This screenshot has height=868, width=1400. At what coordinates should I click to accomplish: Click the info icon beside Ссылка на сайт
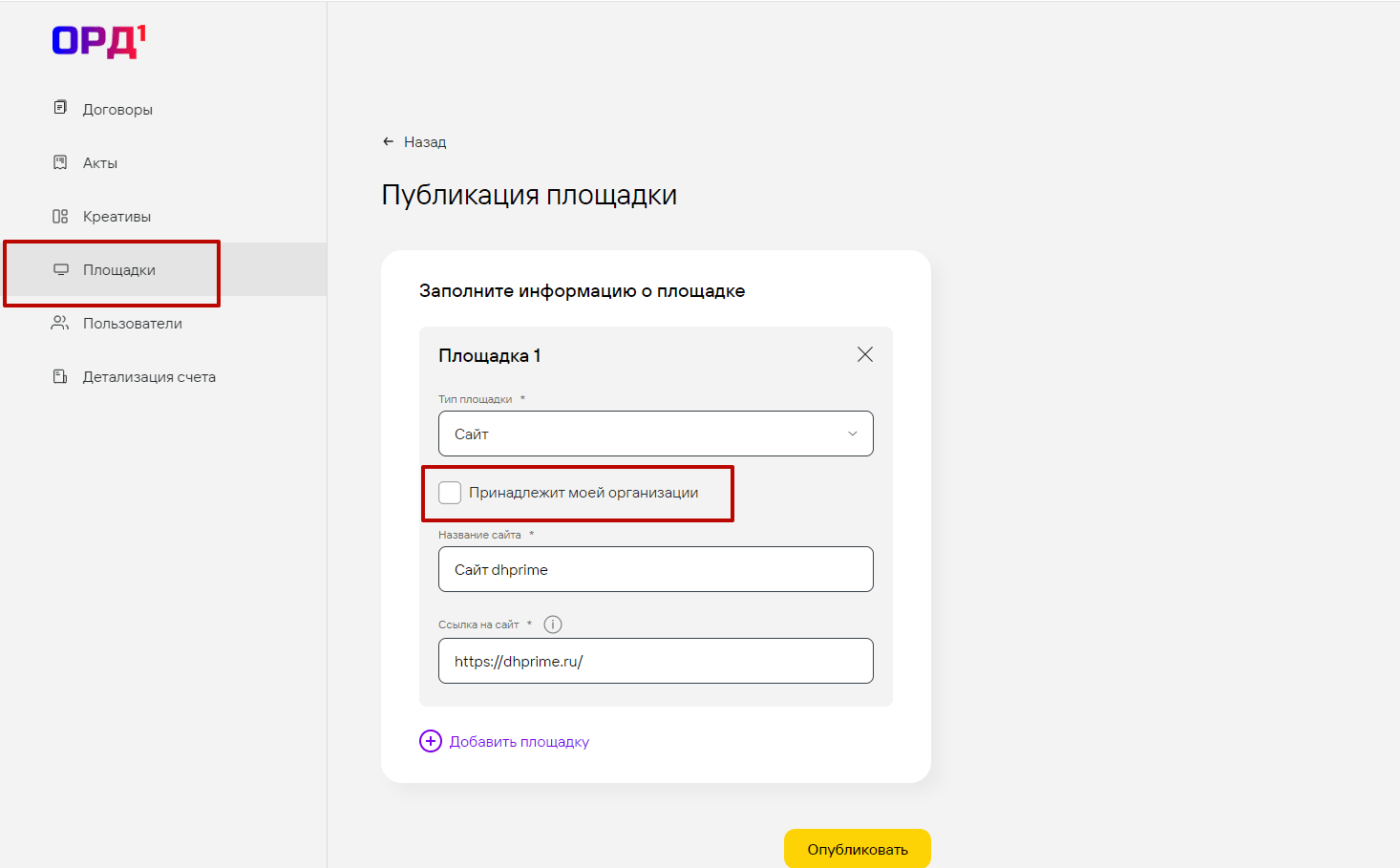click(553, 625)
